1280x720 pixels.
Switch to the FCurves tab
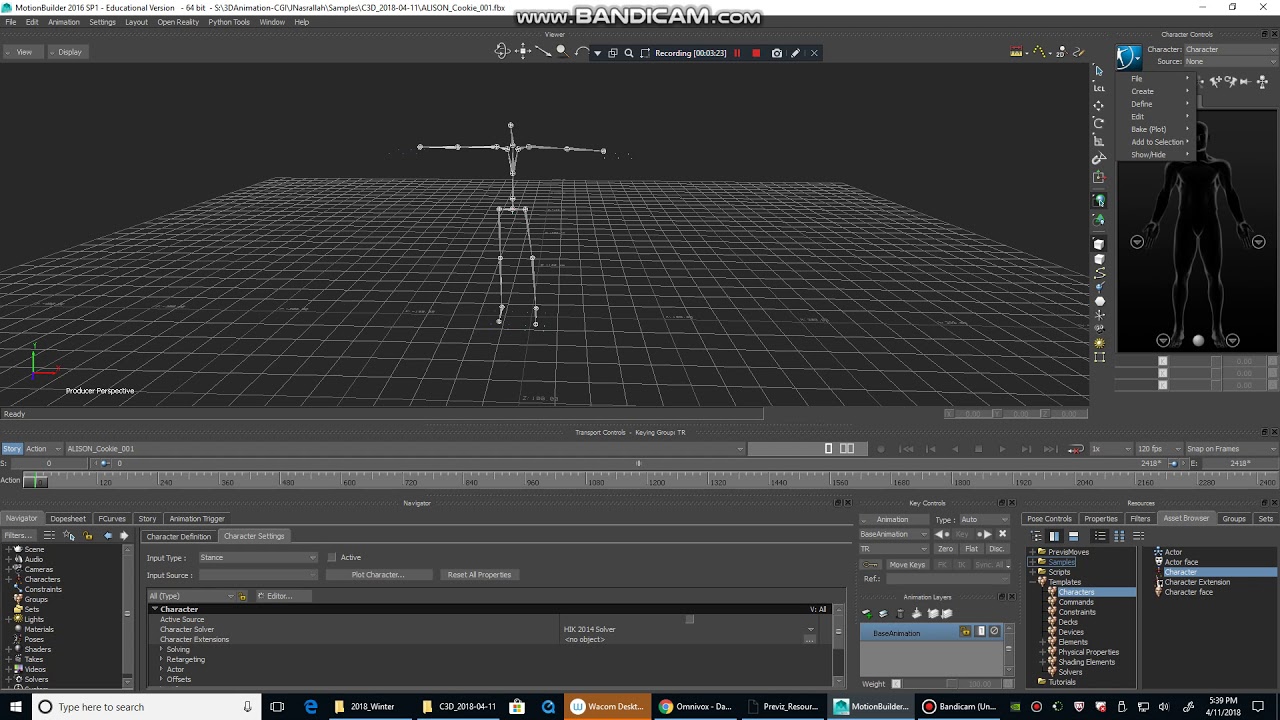pyautogui.click(x=112, y=518)
